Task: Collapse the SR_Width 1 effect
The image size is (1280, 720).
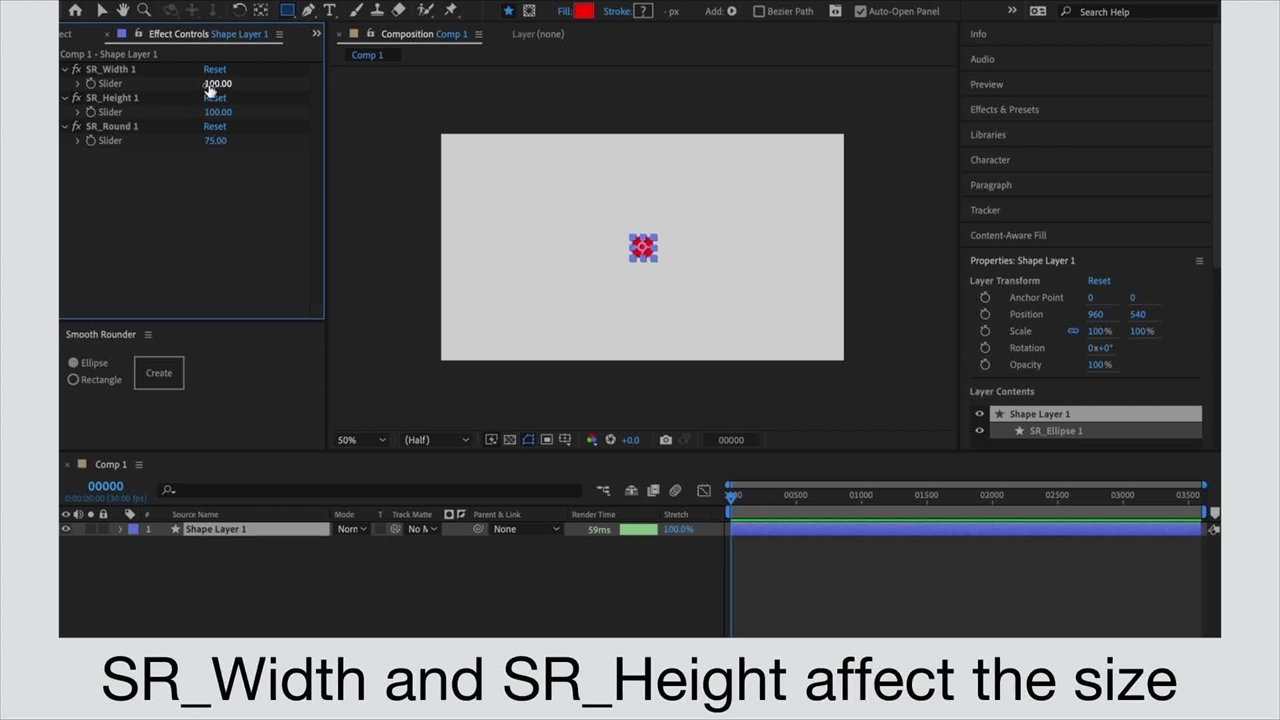Action: [65, 70]
